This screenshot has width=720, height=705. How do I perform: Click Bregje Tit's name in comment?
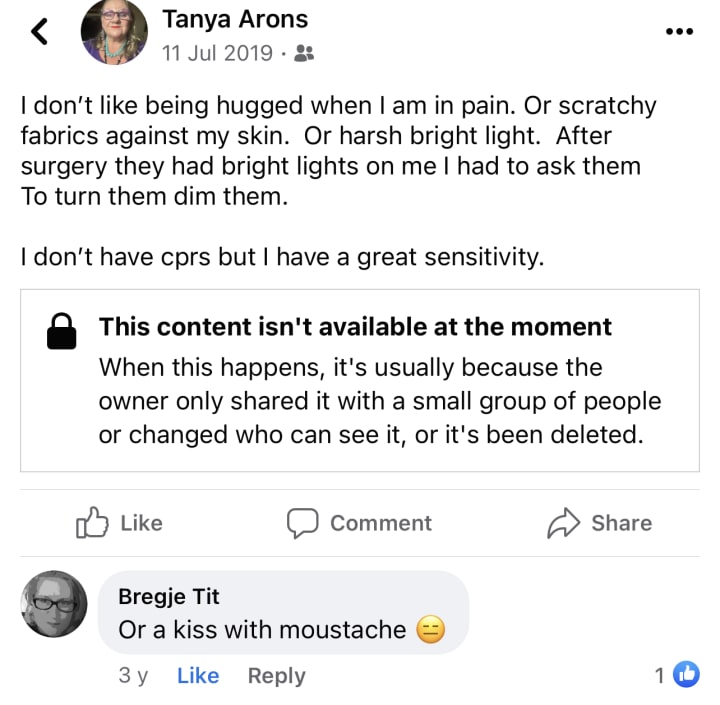pyautogui.click(x=169, y=597)
